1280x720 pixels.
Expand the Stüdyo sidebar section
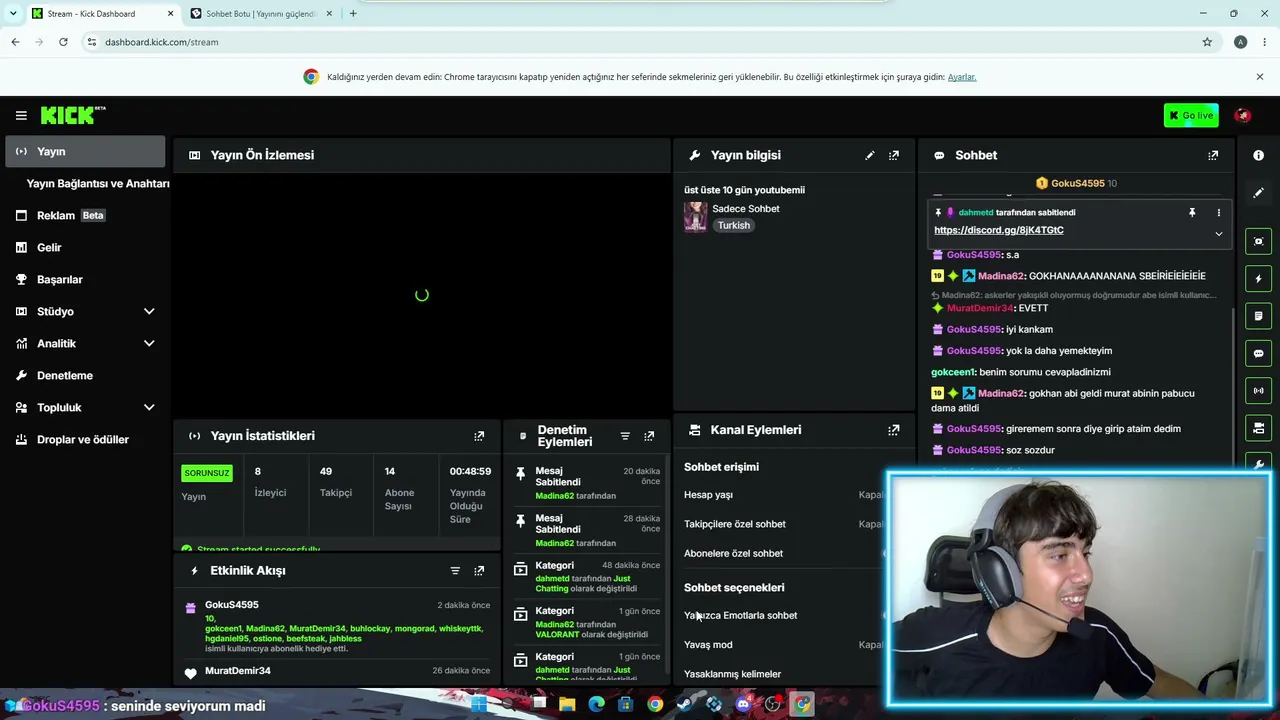coord(149,312)
